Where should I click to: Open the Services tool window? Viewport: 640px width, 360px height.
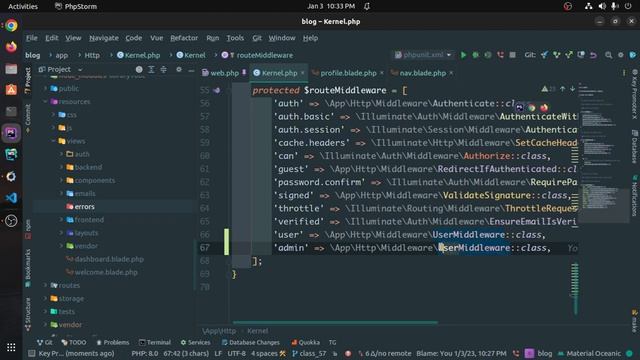pos(196,342)
